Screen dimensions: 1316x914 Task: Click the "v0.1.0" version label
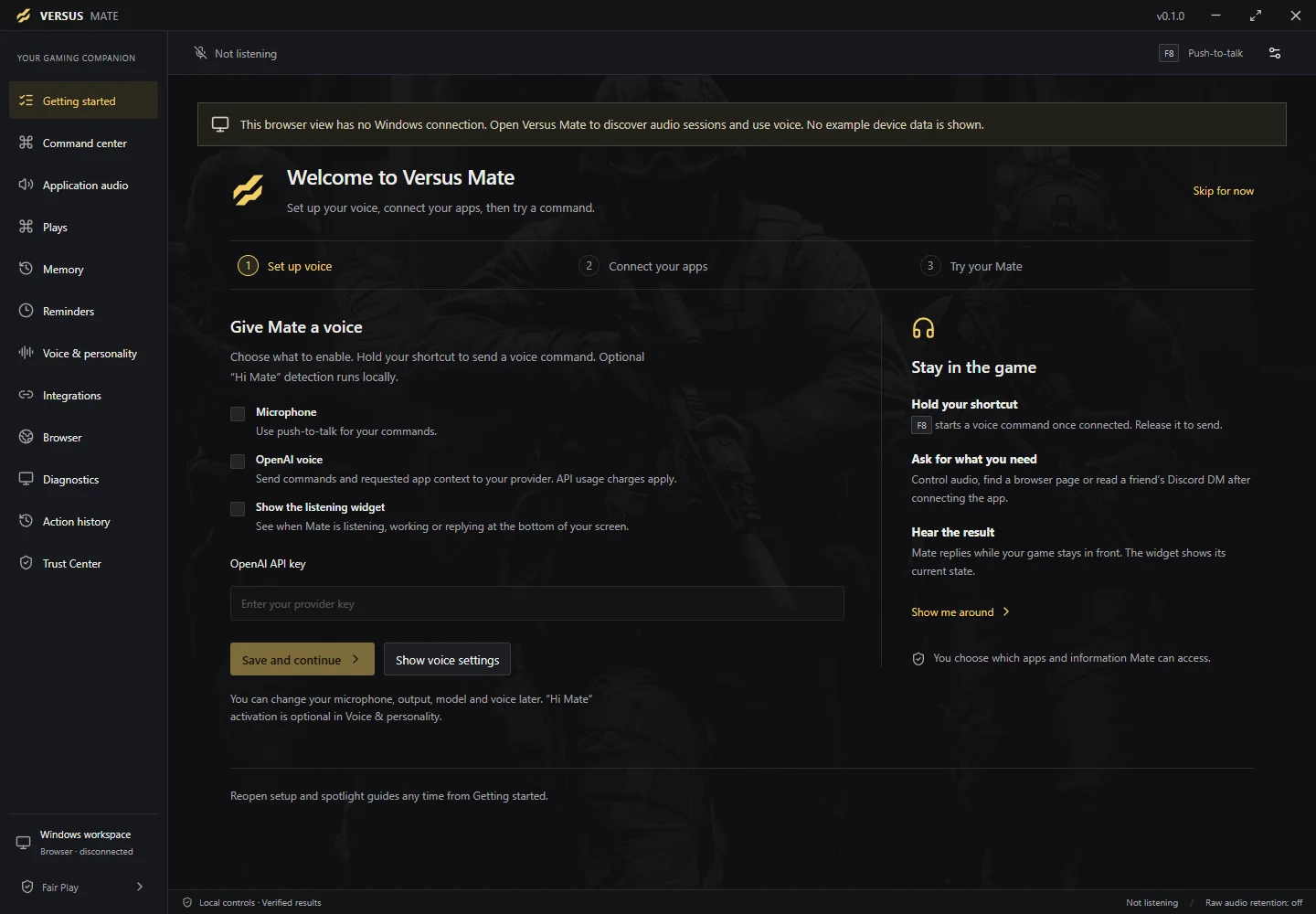coord(1170,16)
